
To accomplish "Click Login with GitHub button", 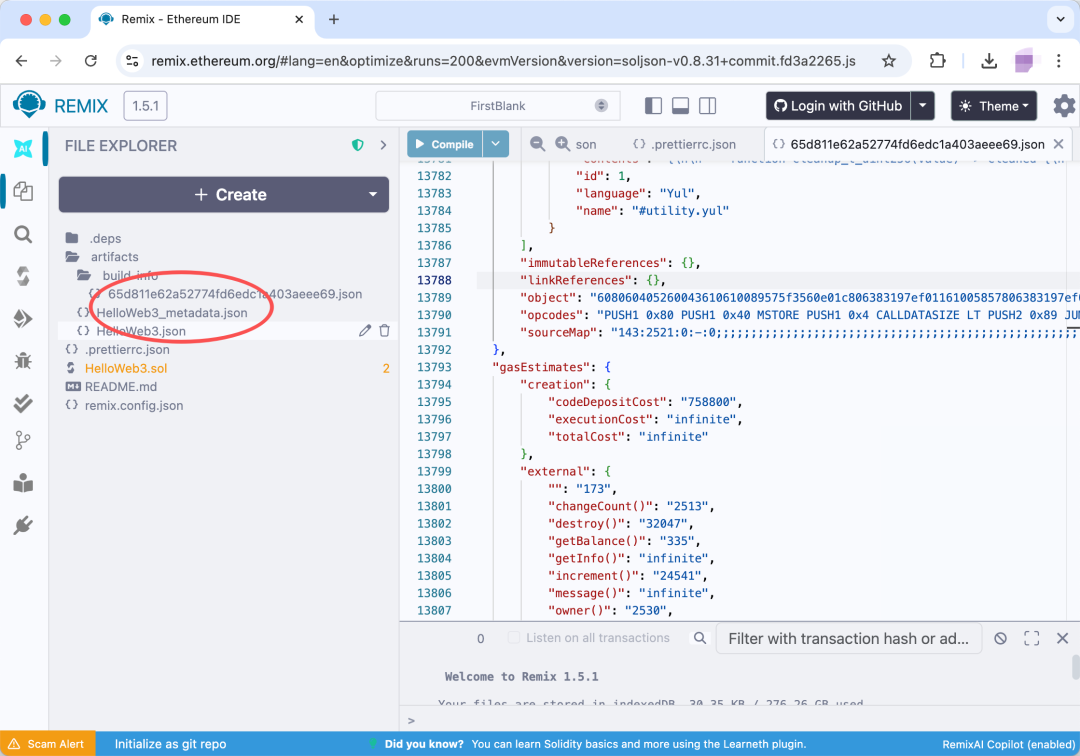I will coord(838,105).
